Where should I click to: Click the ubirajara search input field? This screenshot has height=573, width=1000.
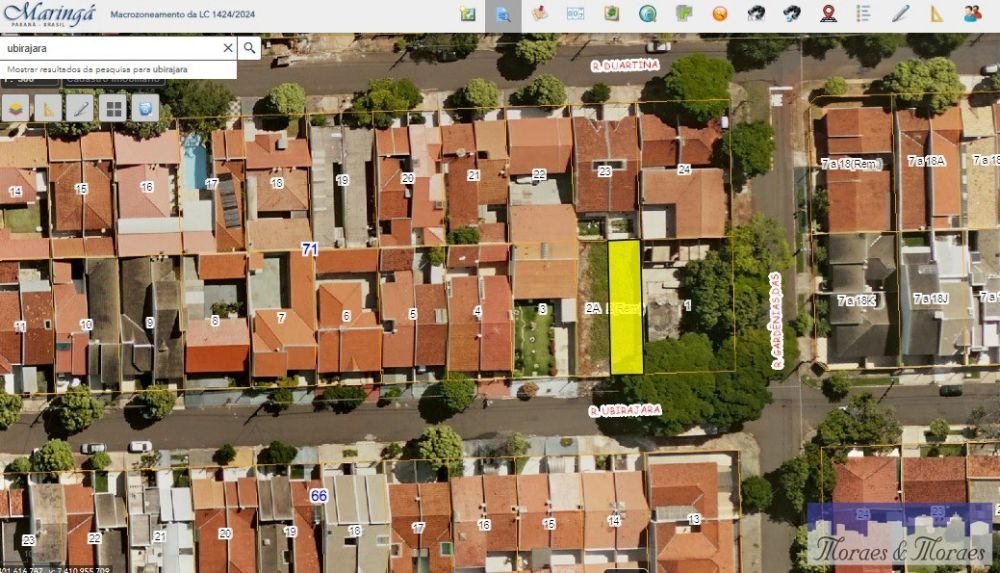tap(108, 47)
